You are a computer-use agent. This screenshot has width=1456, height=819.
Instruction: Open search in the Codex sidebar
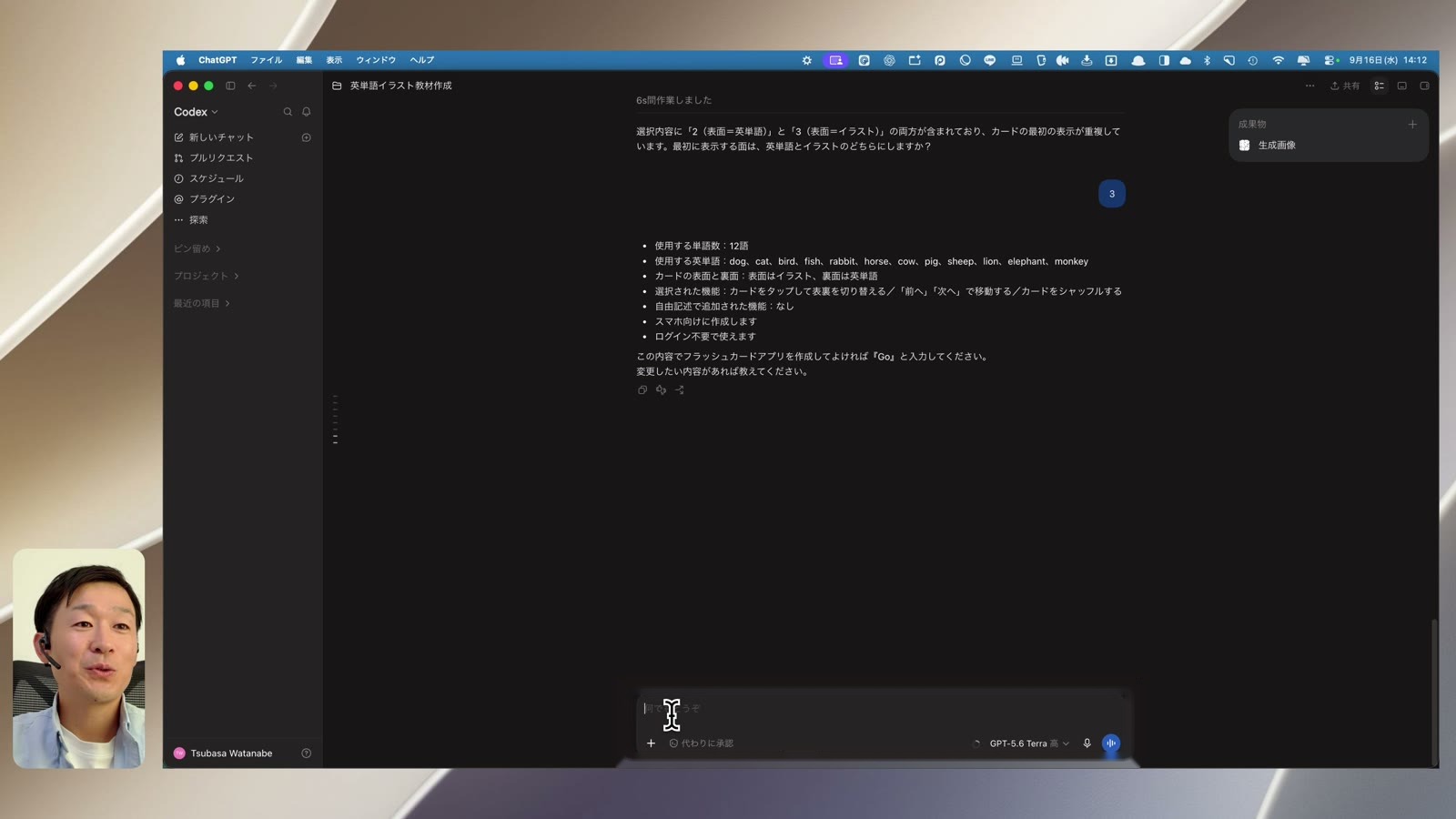pos(288,112)
